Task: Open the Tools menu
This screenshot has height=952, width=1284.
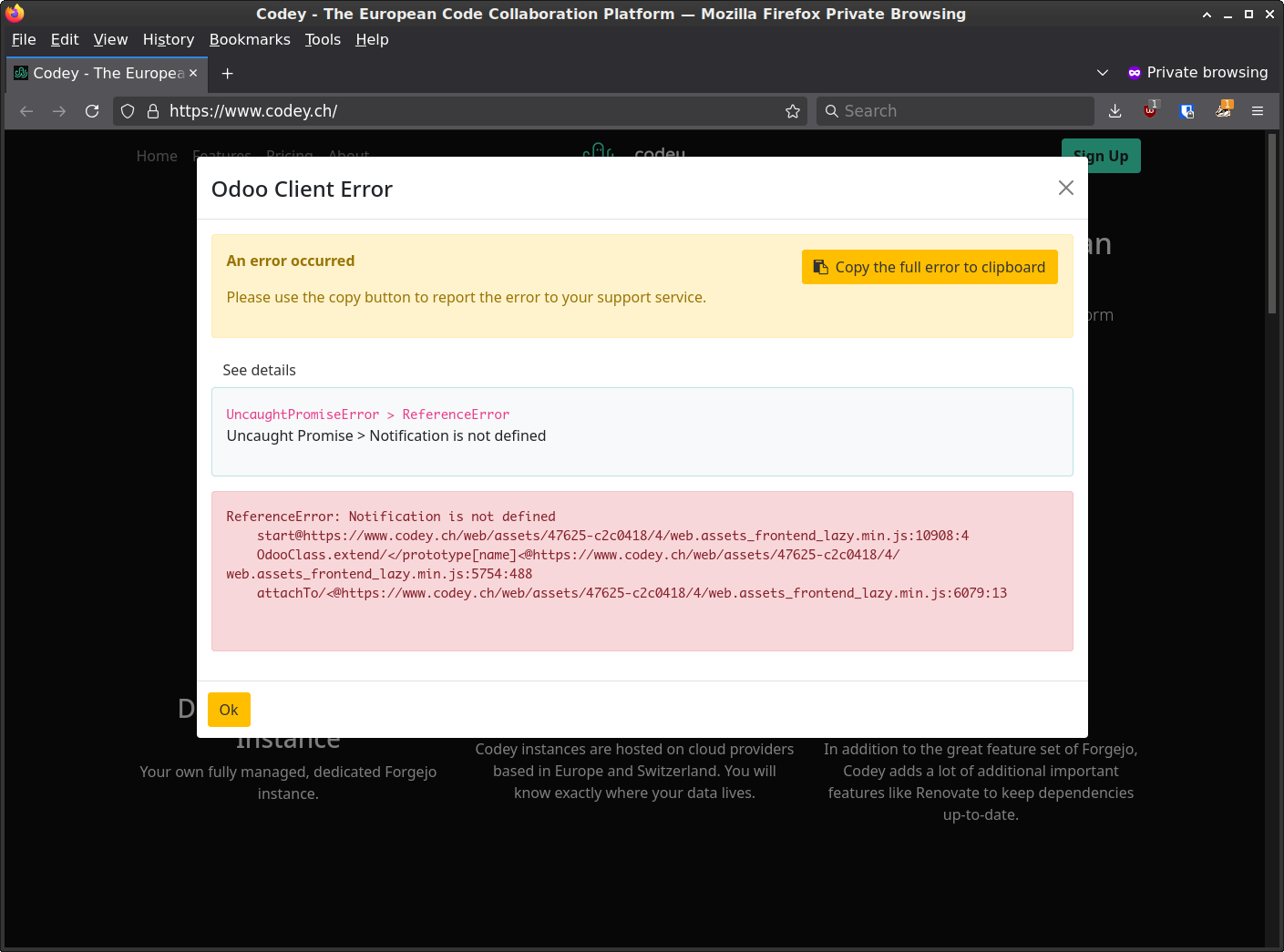Action: pyautogui.click(x=323, y=39)
